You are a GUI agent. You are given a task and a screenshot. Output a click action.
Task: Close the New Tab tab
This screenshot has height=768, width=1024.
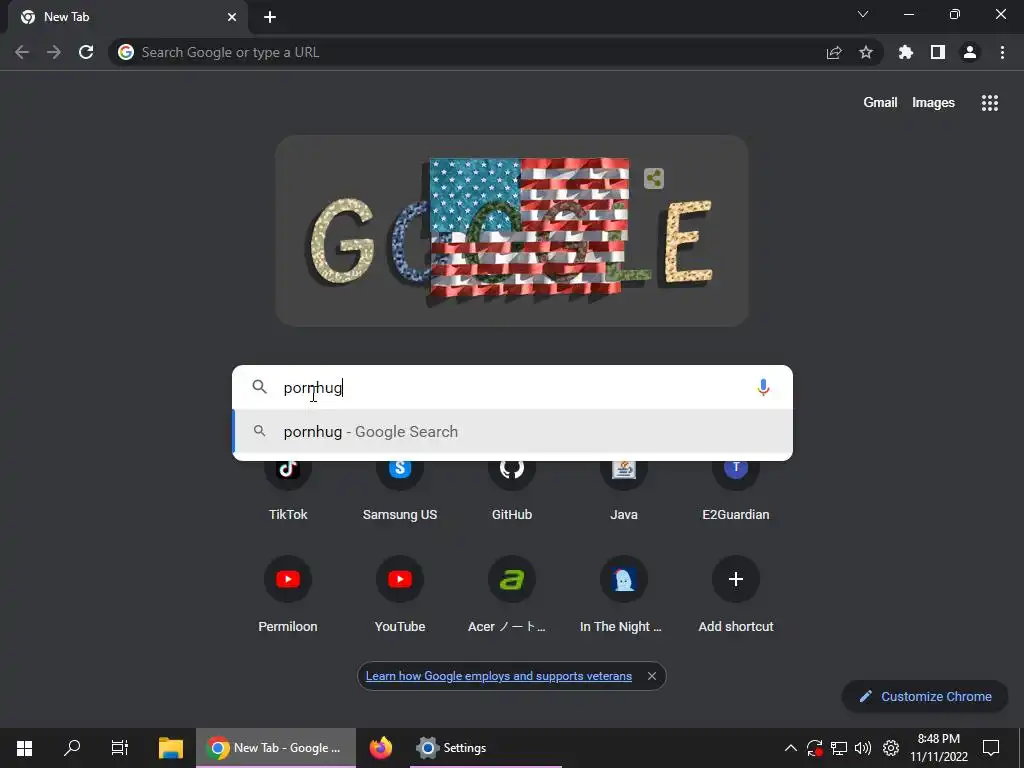(x=232, y=17)
